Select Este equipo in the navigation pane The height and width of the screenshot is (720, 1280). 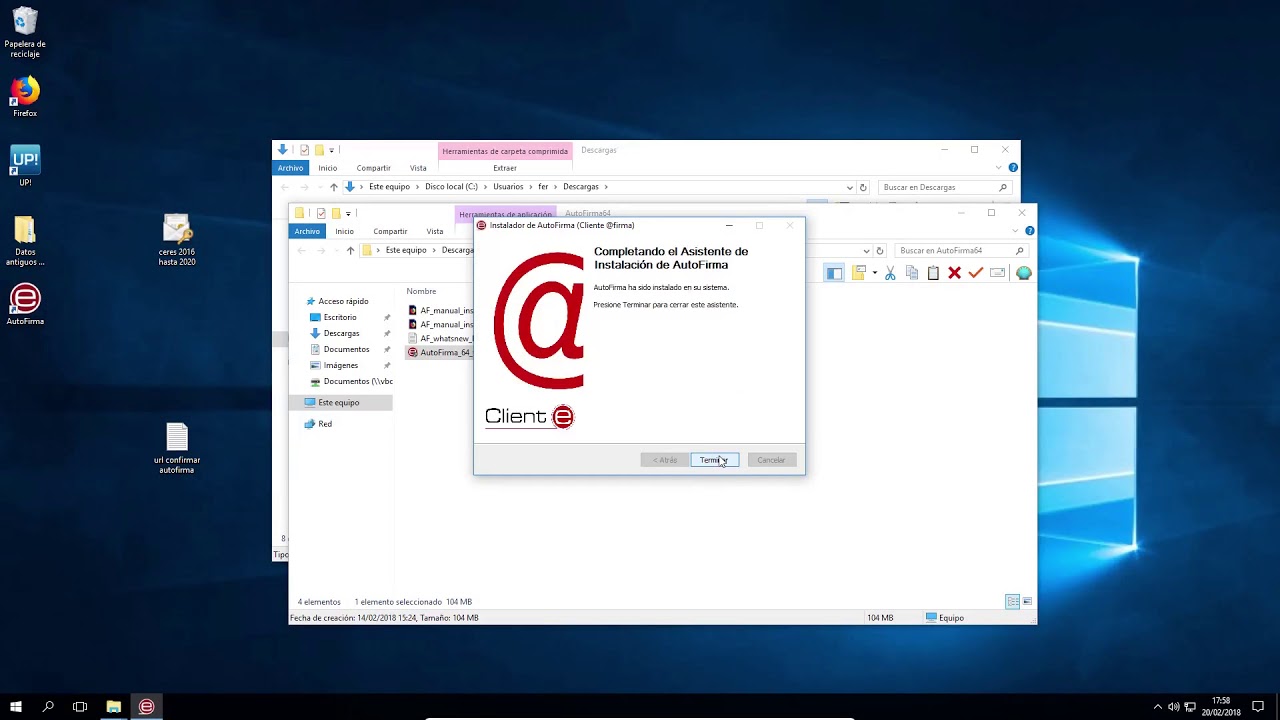pos(338,402)
